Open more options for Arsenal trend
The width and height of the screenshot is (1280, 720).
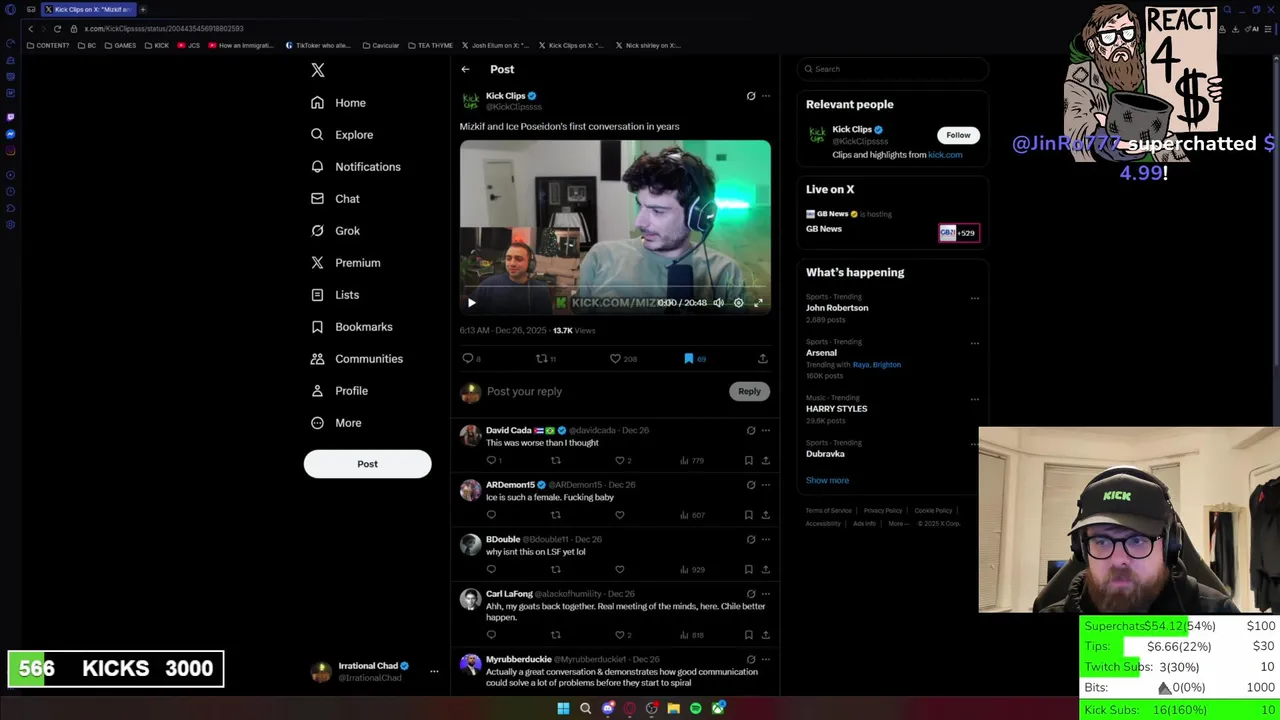[975, 343]
